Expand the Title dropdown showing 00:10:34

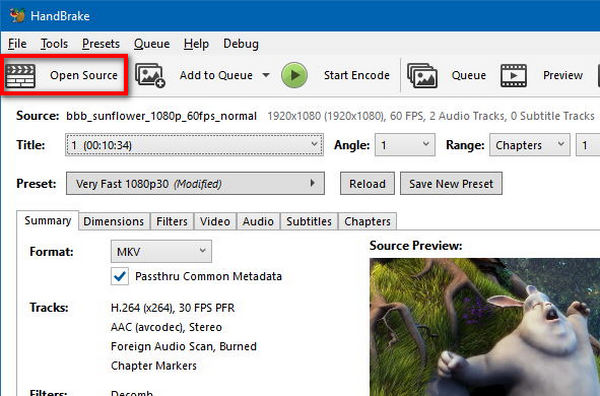pos(194,145)
